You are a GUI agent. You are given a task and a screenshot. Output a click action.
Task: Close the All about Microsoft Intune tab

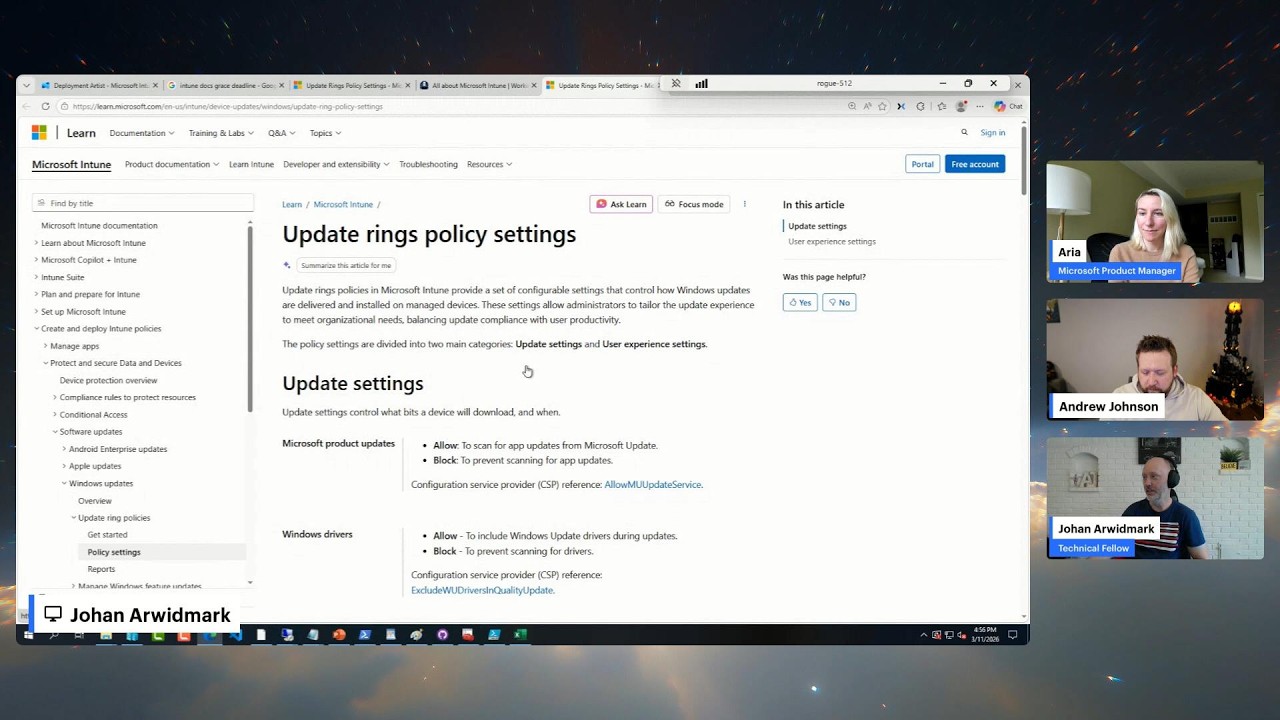[x=534, y=85]
